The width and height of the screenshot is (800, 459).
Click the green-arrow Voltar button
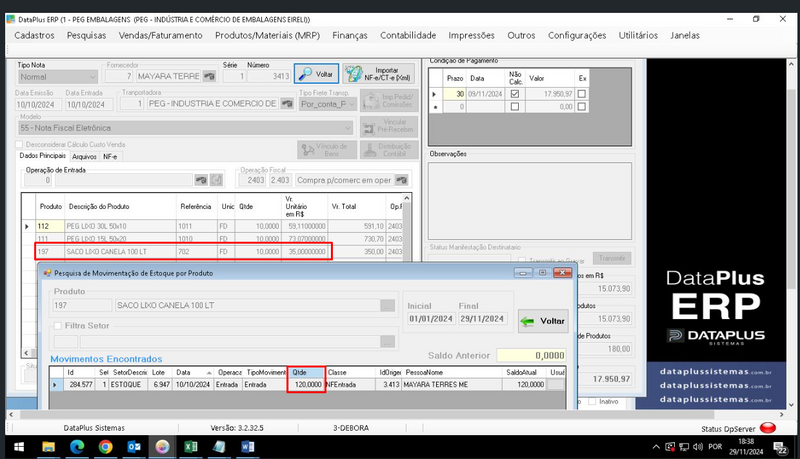pyautogui.click(x=543, y=321)
